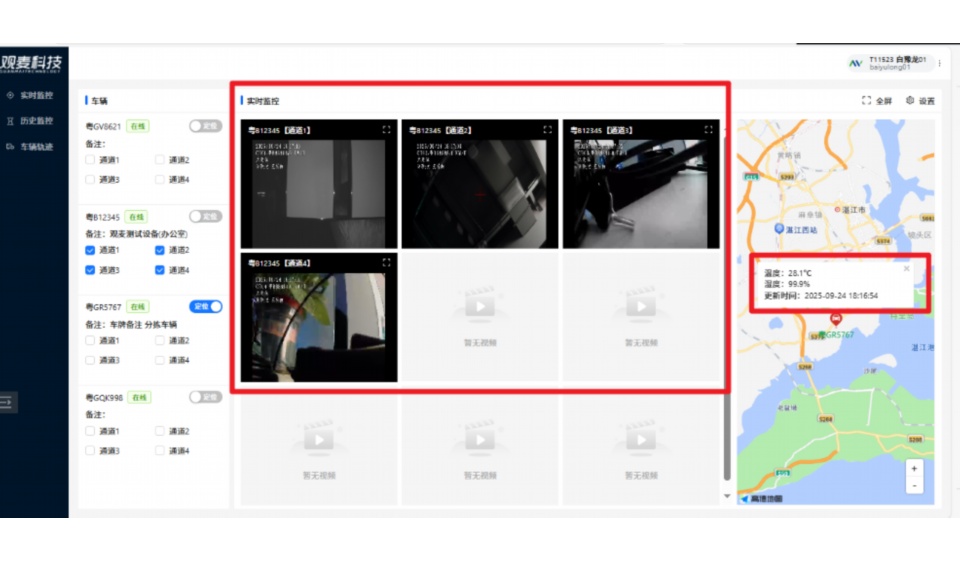Disable 定位 toggle for 粤GR5767
The width and height of the screenshot is (960, 561).
205,306
